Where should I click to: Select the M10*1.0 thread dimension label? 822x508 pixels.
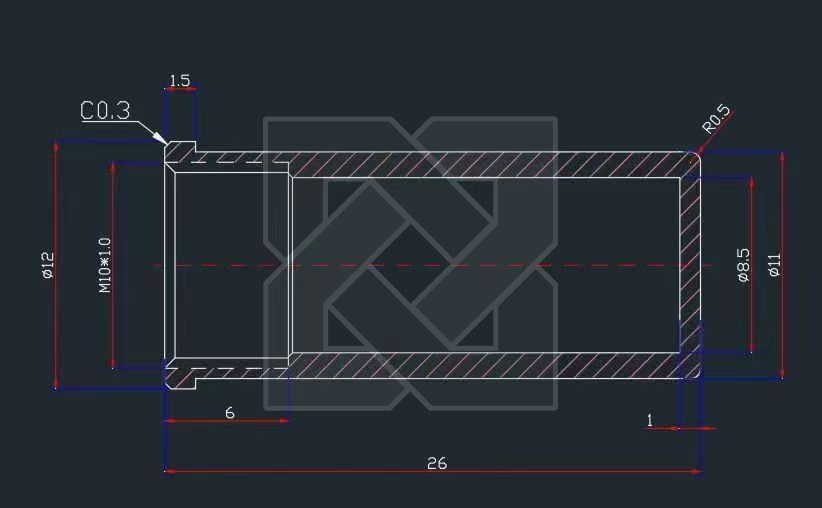[104, 265]
